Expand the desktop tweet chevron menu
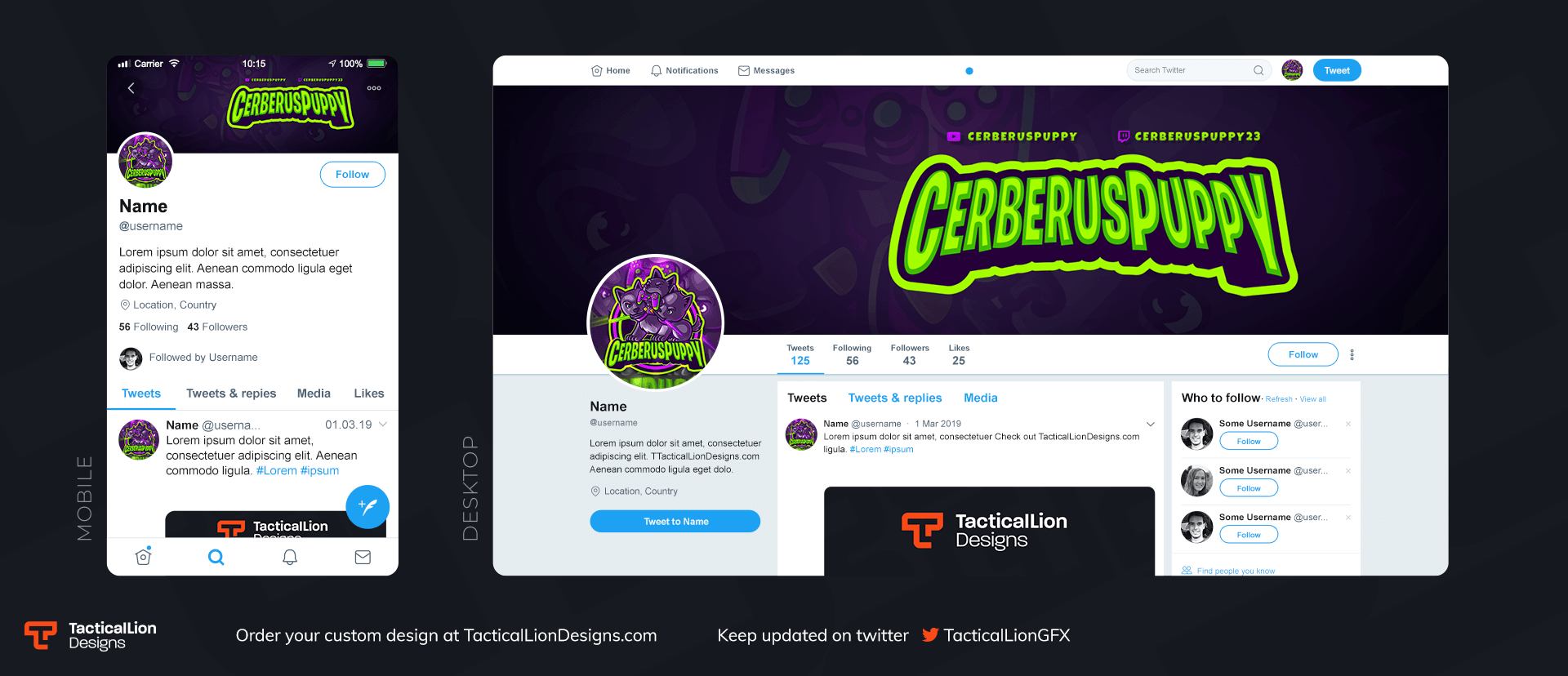This screenshot has width=1568, height=676. [1150, 424]
